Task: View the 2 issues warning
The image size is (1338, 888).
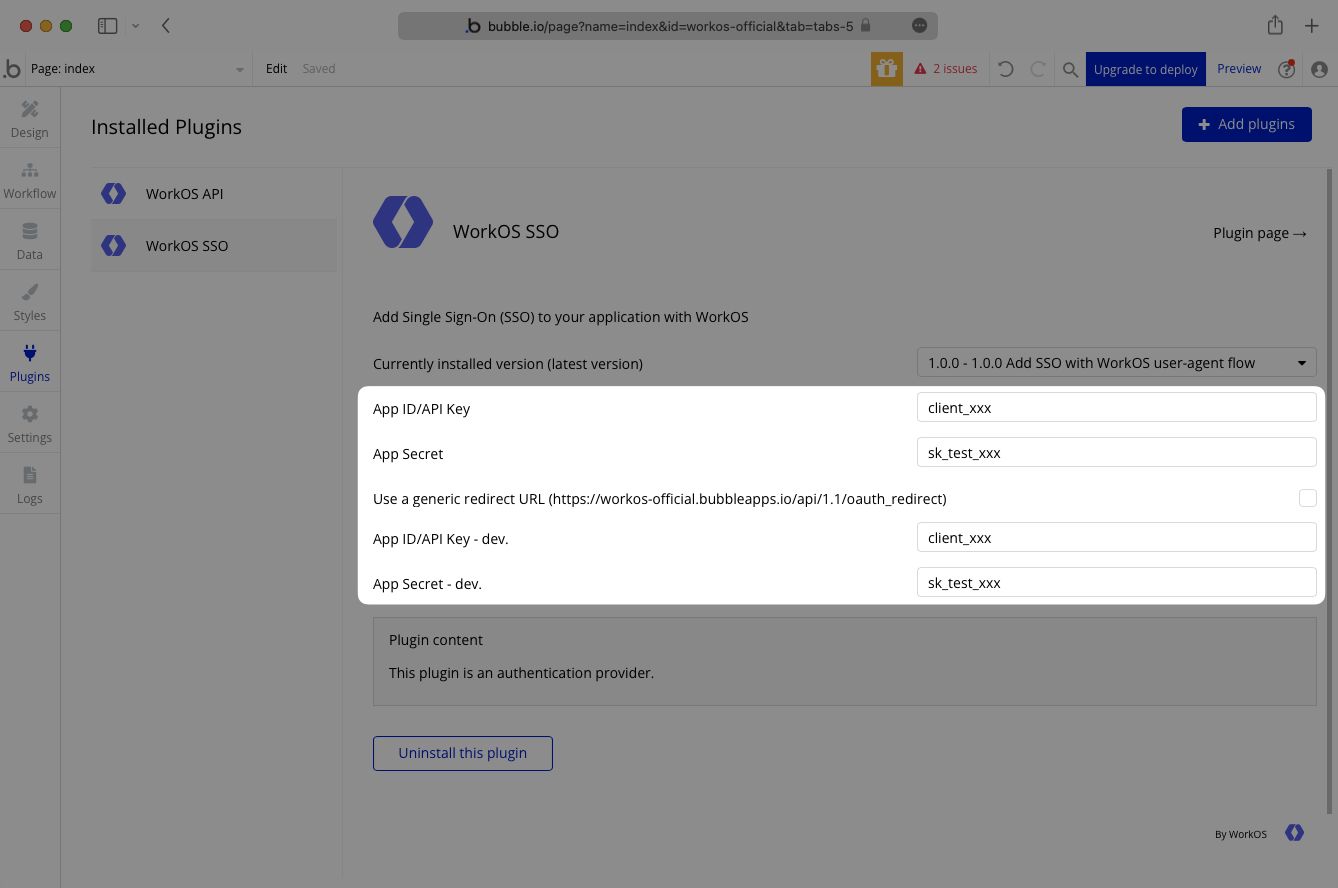Action: 946,69
